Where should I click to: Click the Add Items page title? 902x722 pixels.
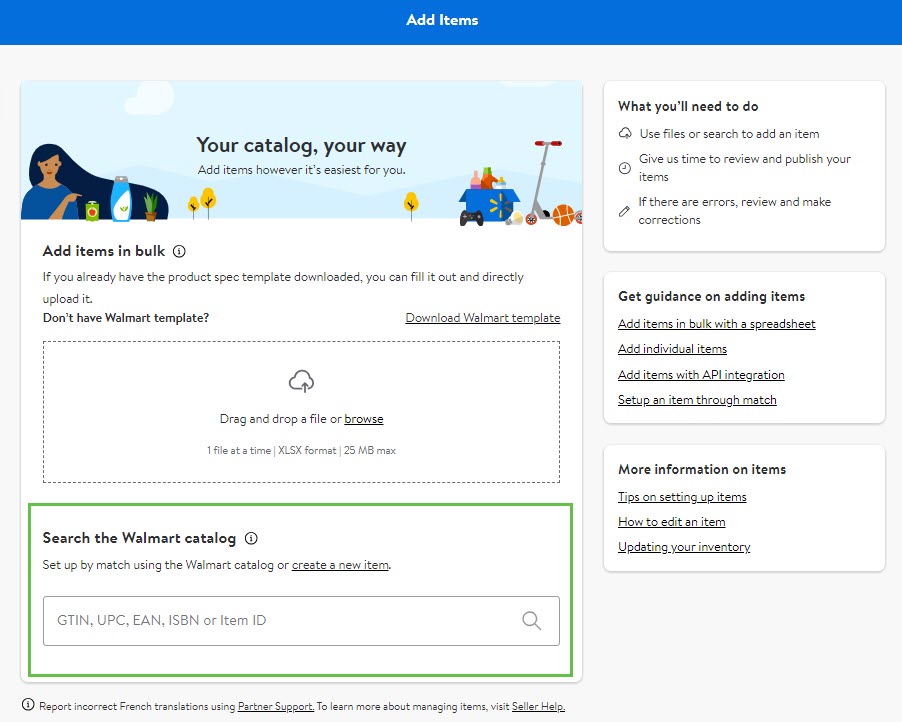point(442,20)
